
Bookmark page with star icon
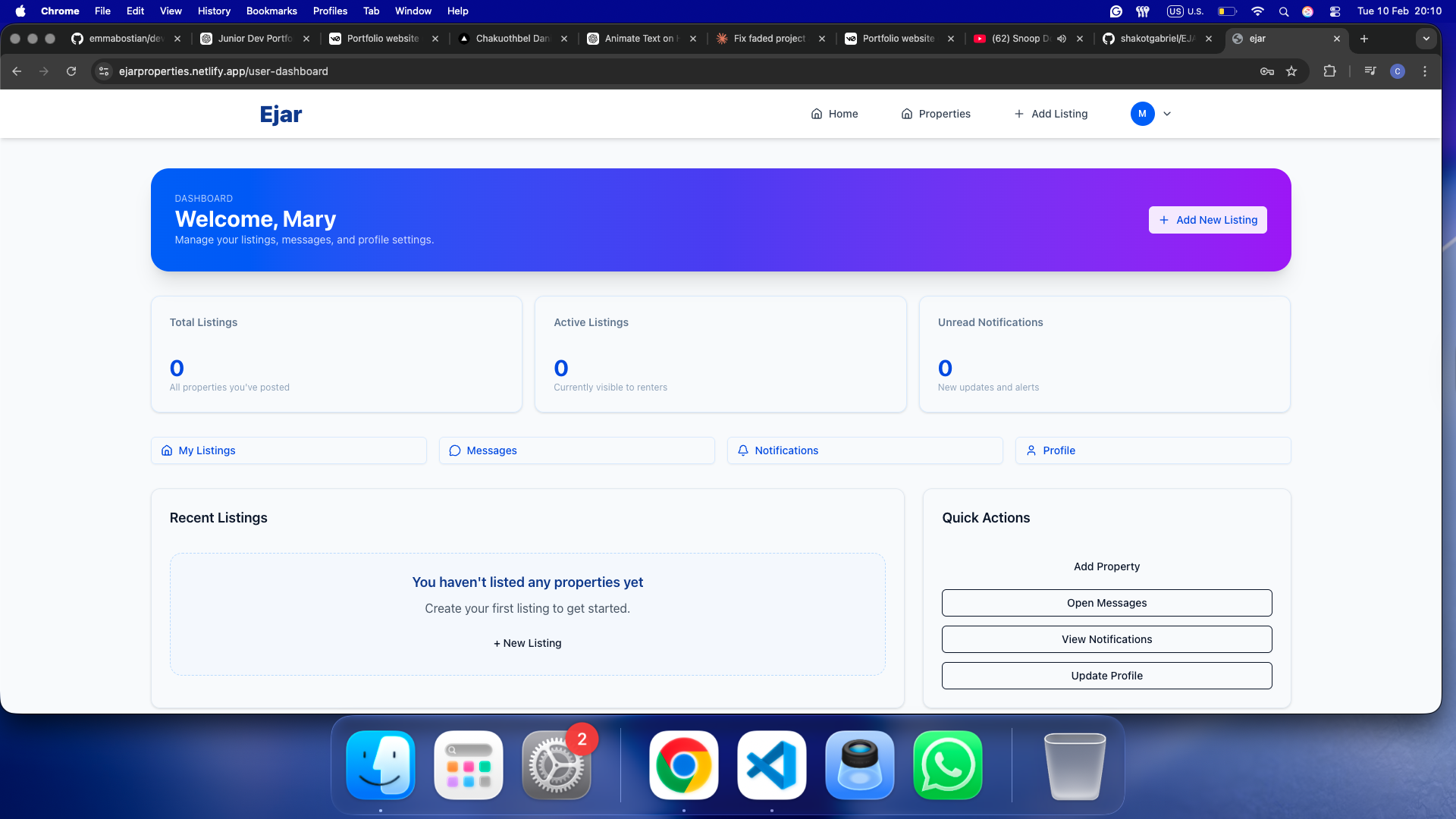click(x=1291, y=71)
